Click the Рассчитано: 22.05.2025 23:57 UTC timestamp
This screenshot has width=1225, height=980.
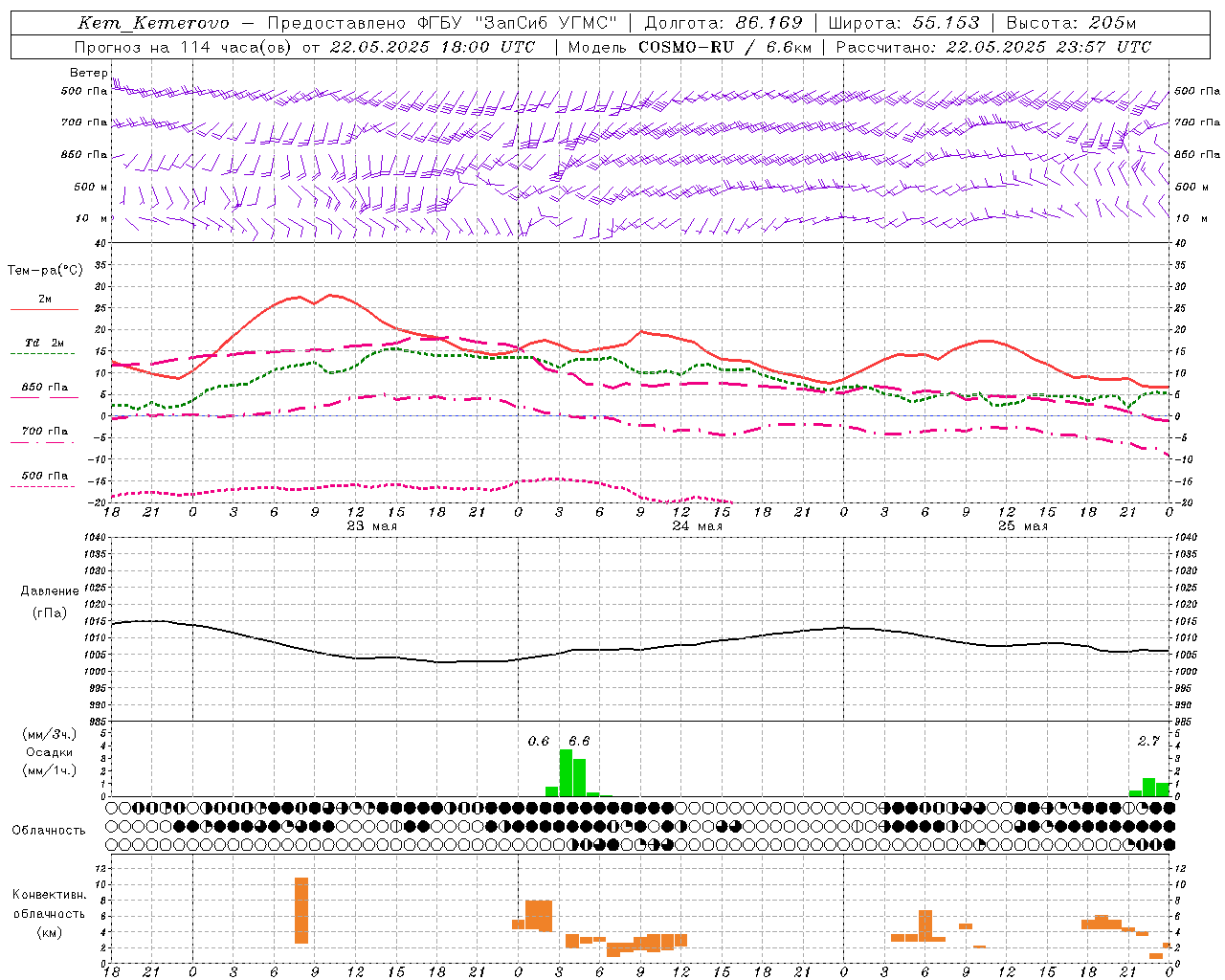coord(993,47)
